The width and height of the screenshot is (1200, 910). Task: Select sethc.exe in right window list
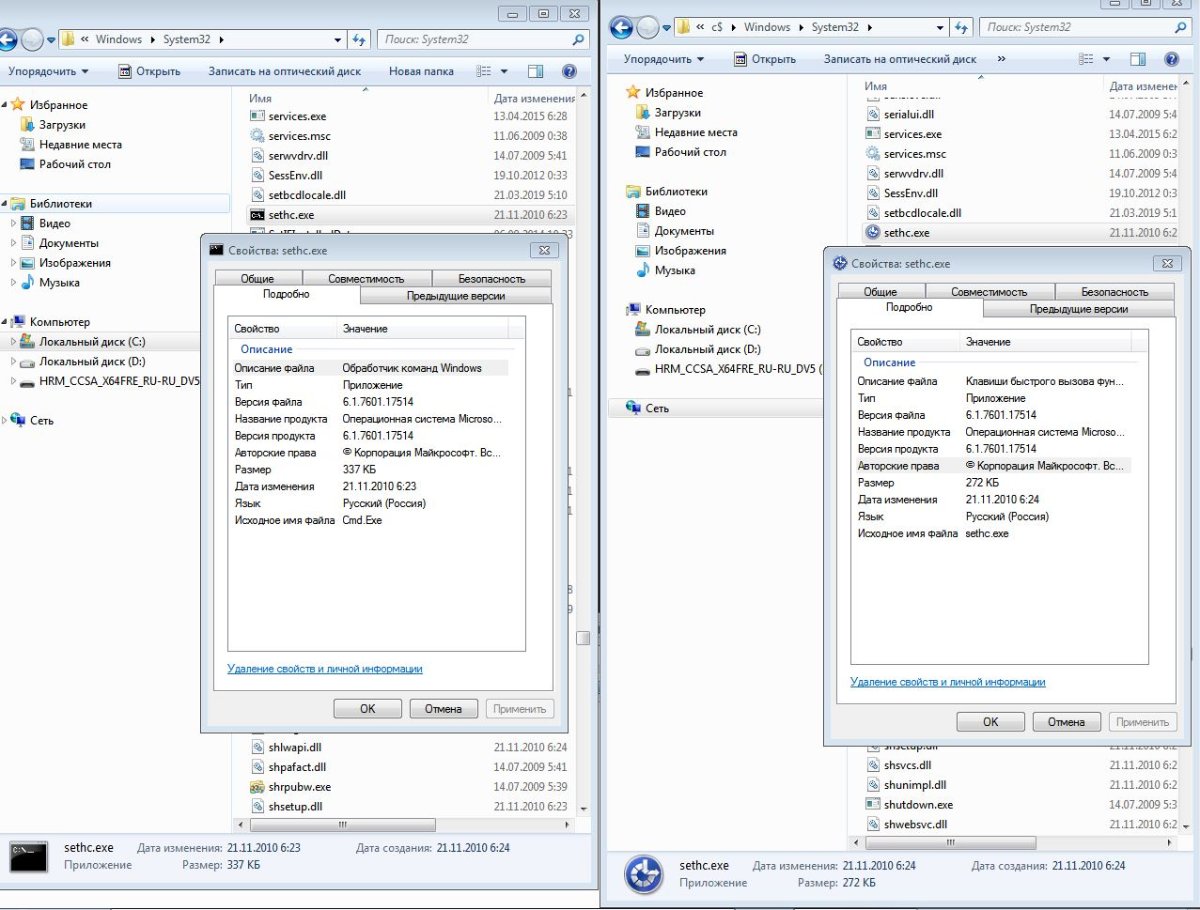(x=906, y=233)
